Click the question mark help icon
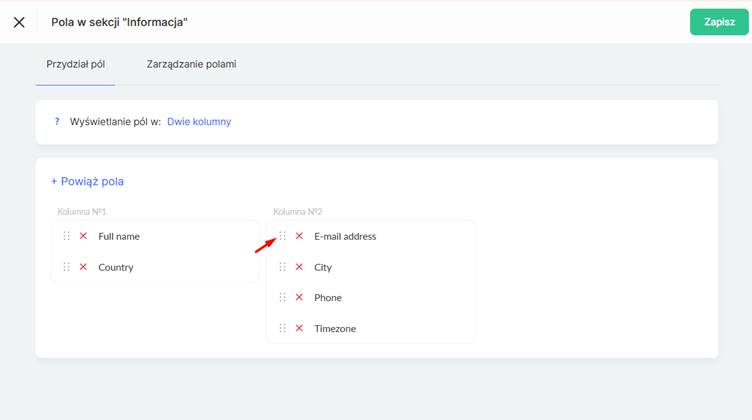 [57, 121]
